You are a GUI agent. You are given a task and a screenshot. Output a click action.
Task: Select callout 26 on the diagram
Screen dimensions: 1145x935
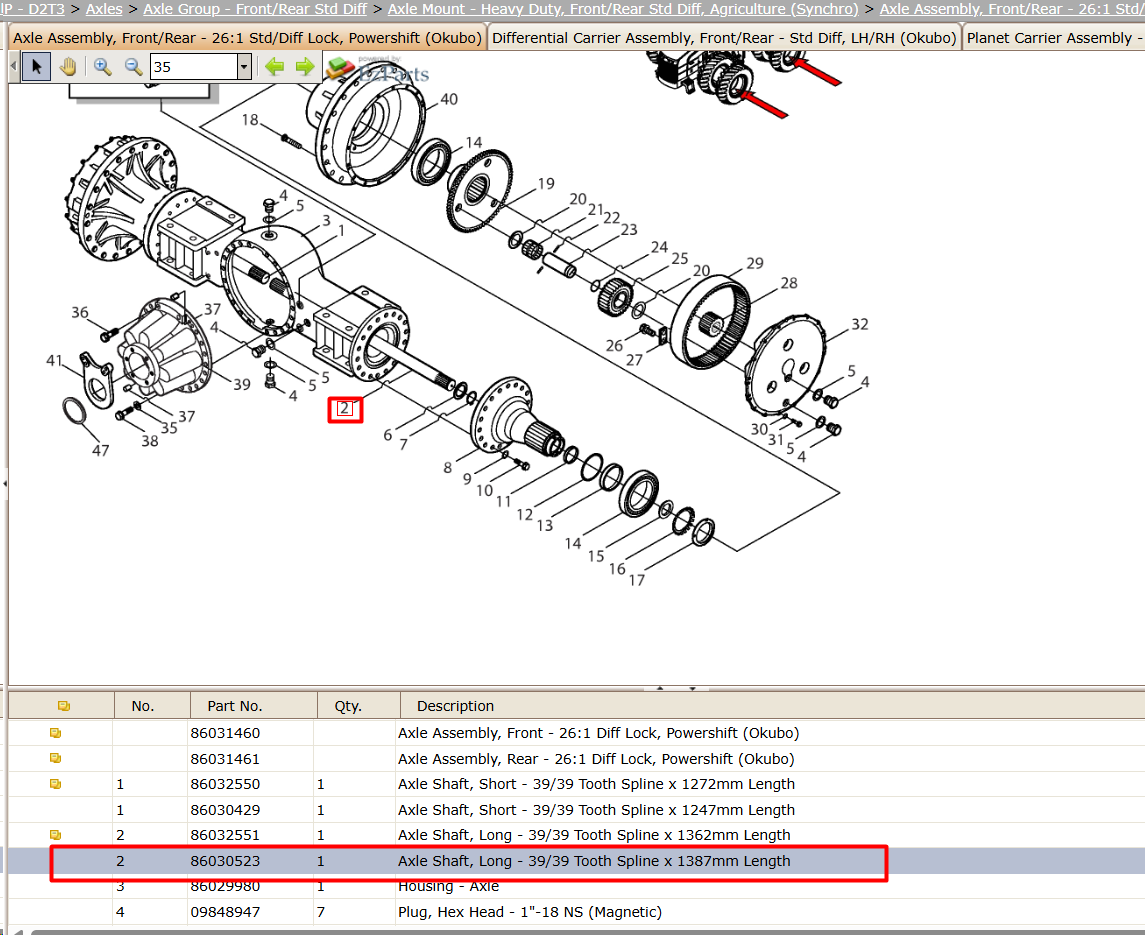614,346
